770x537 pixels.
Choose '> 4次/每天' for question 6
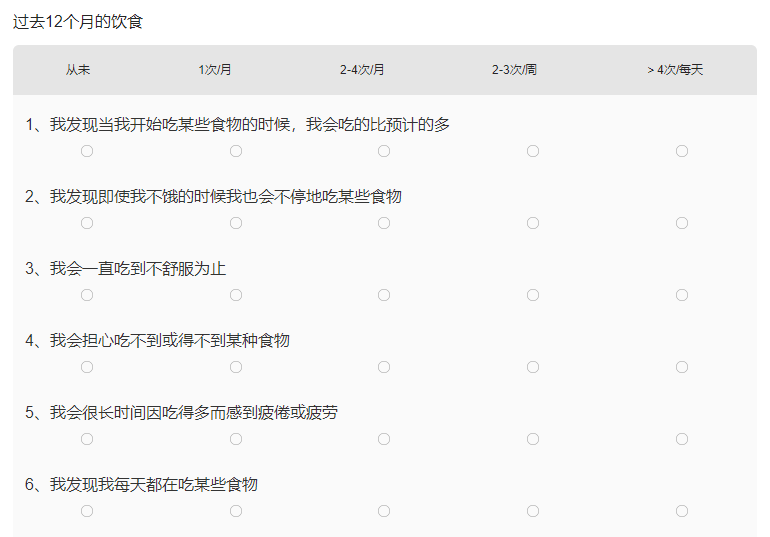(682, 511)
